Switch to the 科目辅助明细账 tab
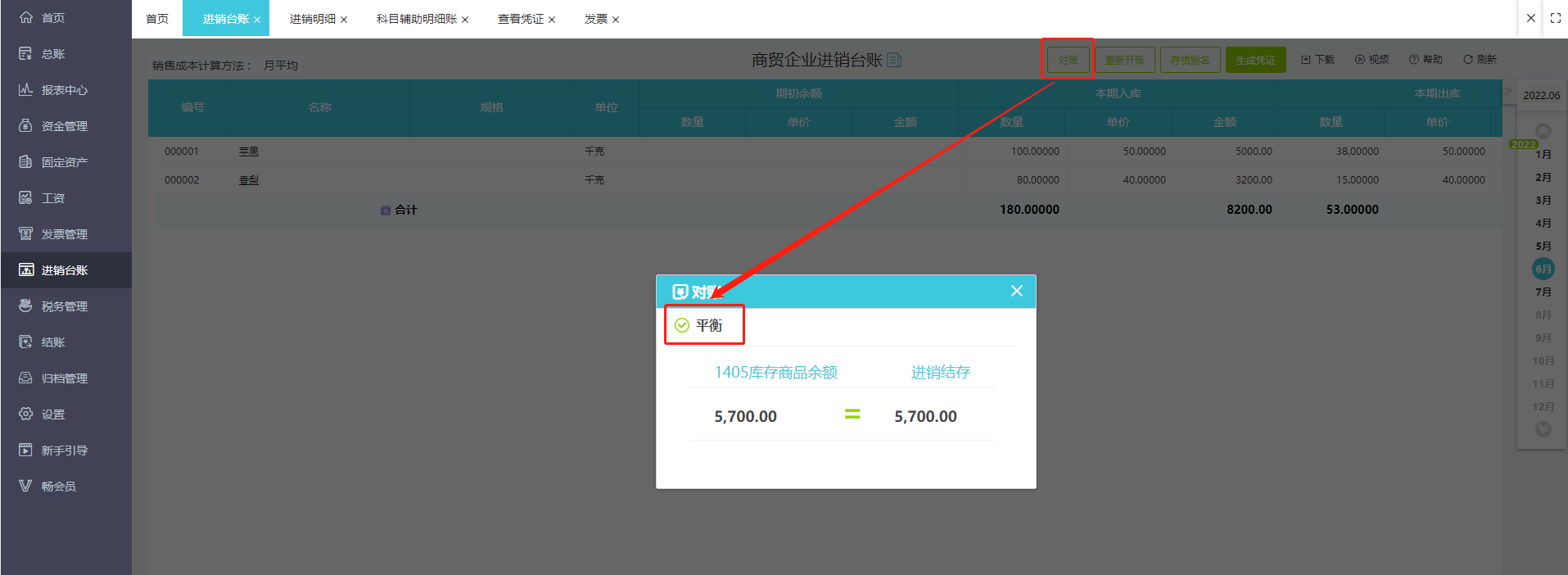The image size is (1568, 575). 417,19
